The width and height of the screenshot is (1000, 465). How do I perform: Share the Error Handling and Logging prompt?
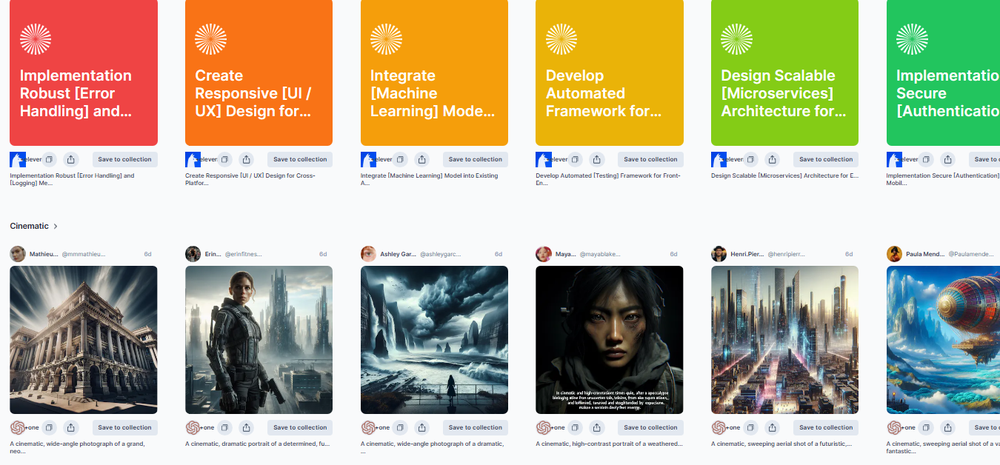(71, 159)
